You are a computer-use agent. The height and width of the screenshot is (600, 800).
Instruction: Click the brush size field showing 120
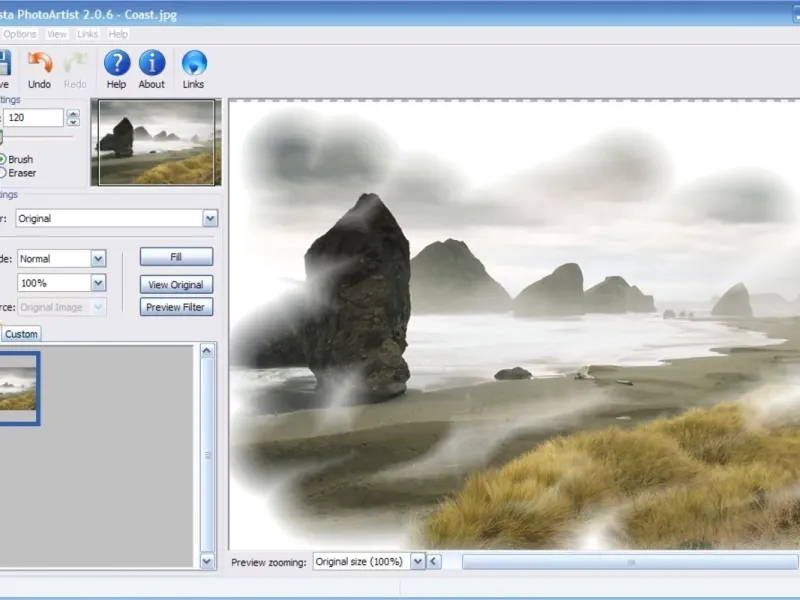pos(34,118)
